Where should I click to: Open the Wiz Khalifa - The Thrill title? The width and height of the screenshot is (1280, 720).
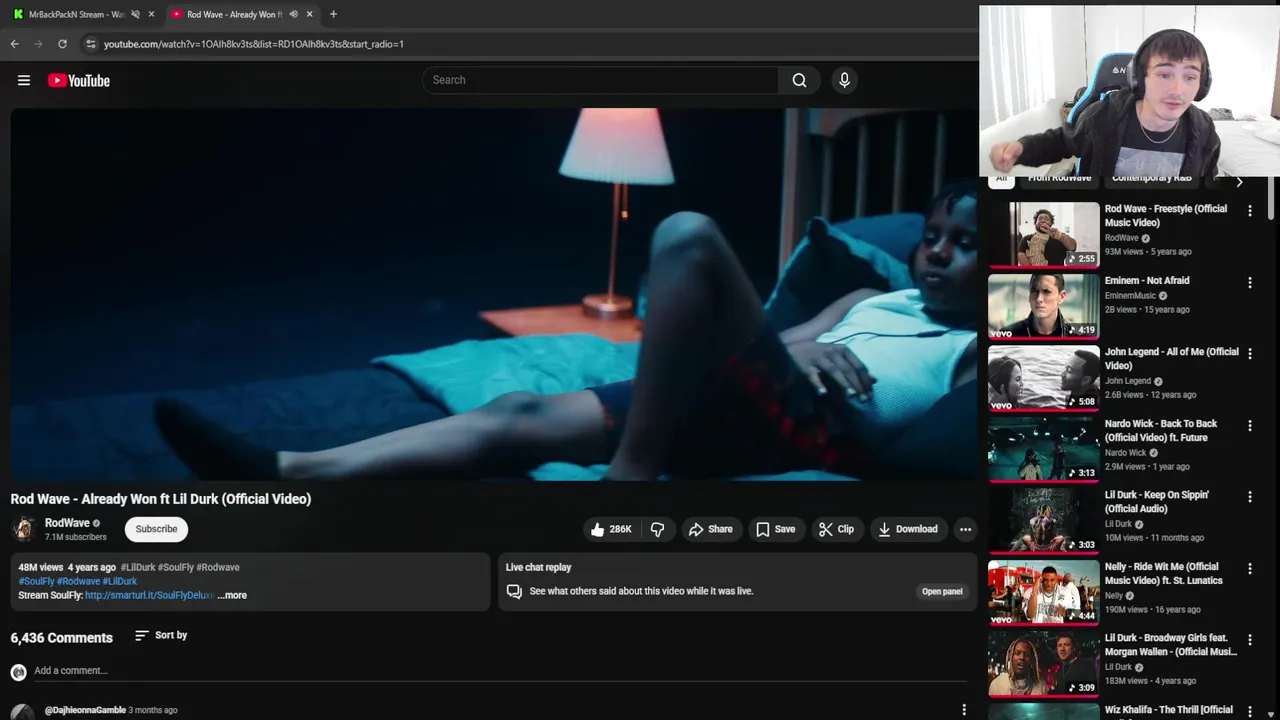[x=1169, y=710]
